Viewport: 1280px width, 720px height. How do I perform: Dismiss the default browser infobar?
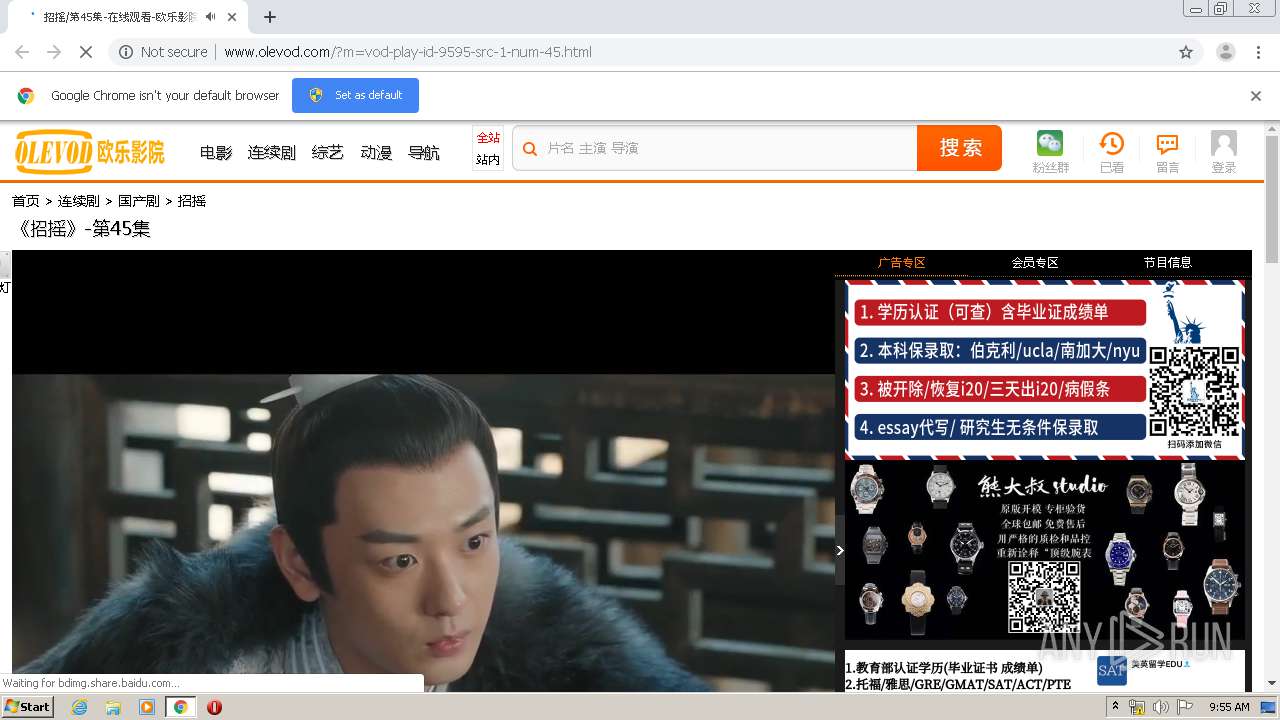[1256, 96]
